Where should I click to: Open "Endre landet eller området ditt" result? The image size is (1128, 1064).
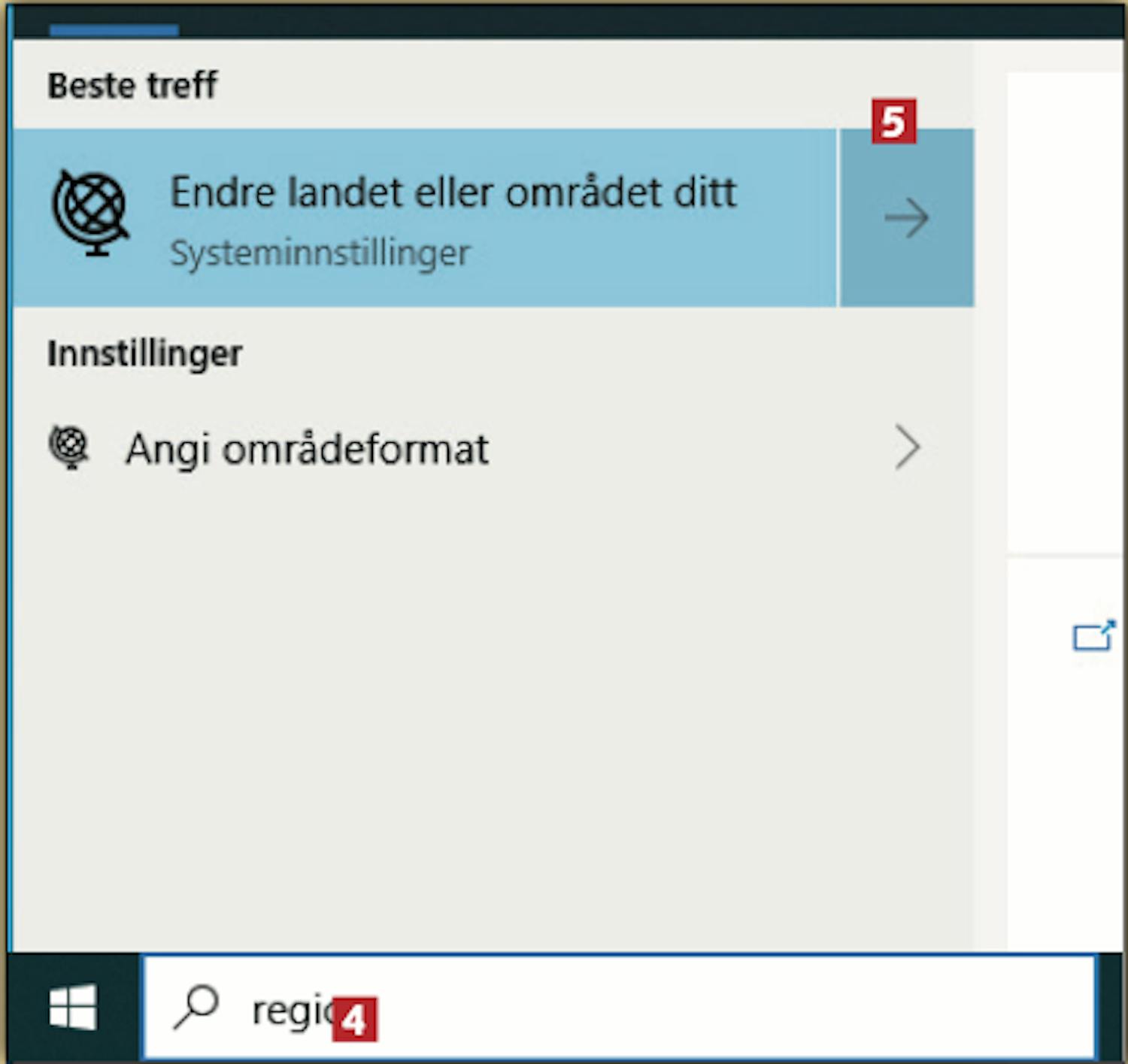click(x=425, y=218)
